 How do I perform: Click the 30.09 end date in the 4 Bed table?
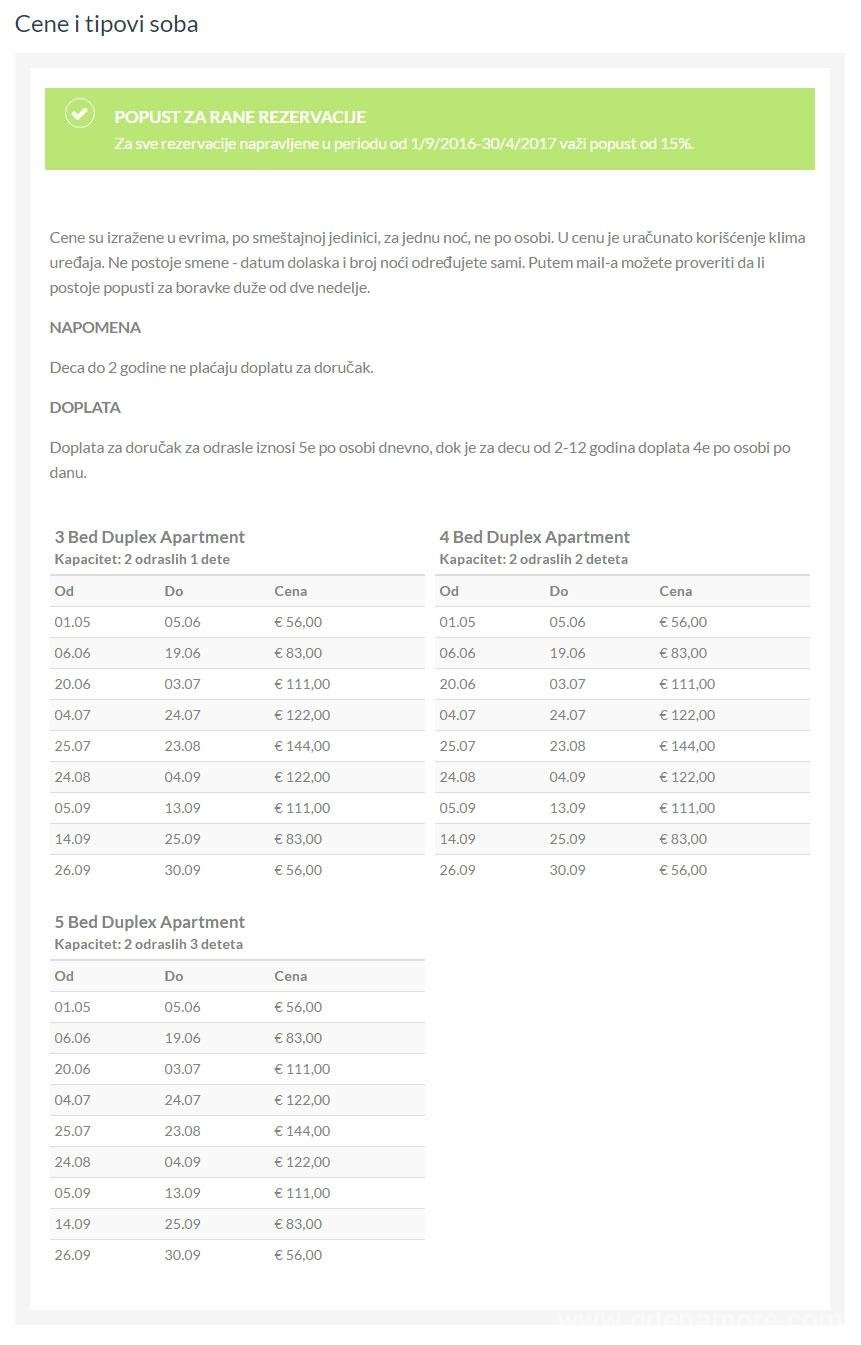click(567, 870)
